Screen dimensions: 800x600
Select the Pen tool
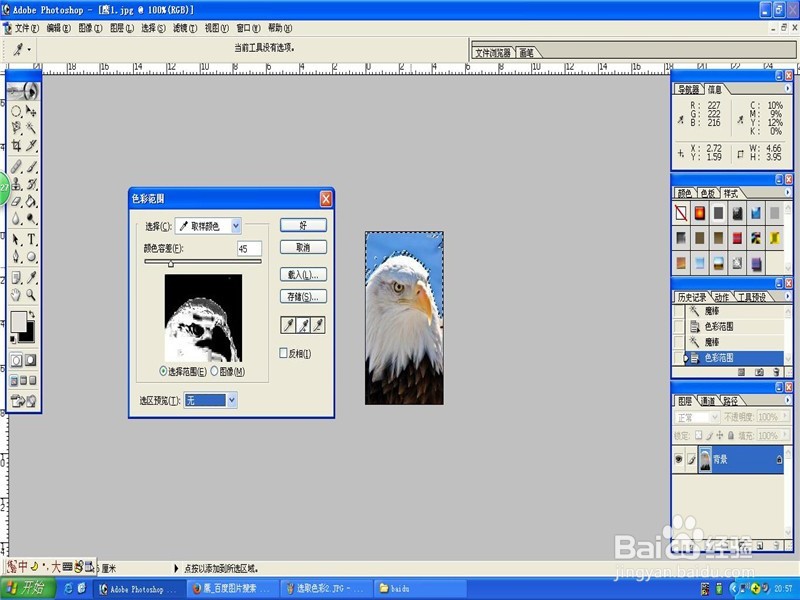pyautogui.click(x=16, y=256)
